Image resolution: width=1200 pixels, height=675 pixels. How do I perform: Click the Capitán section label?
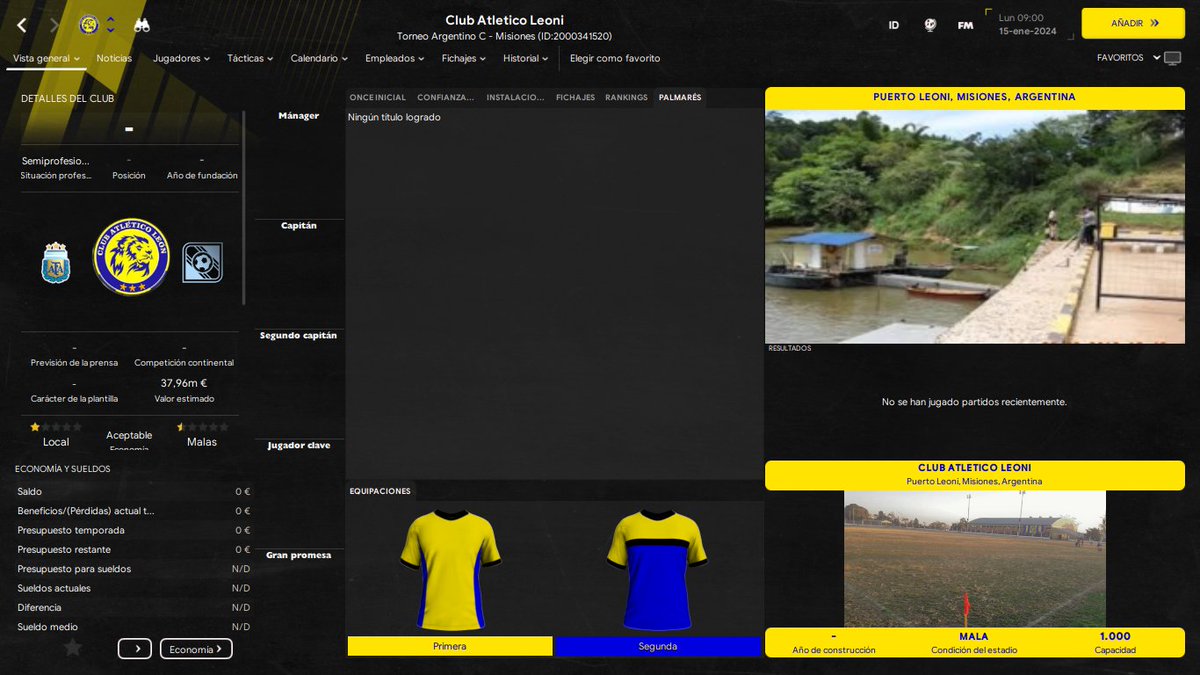298,226
